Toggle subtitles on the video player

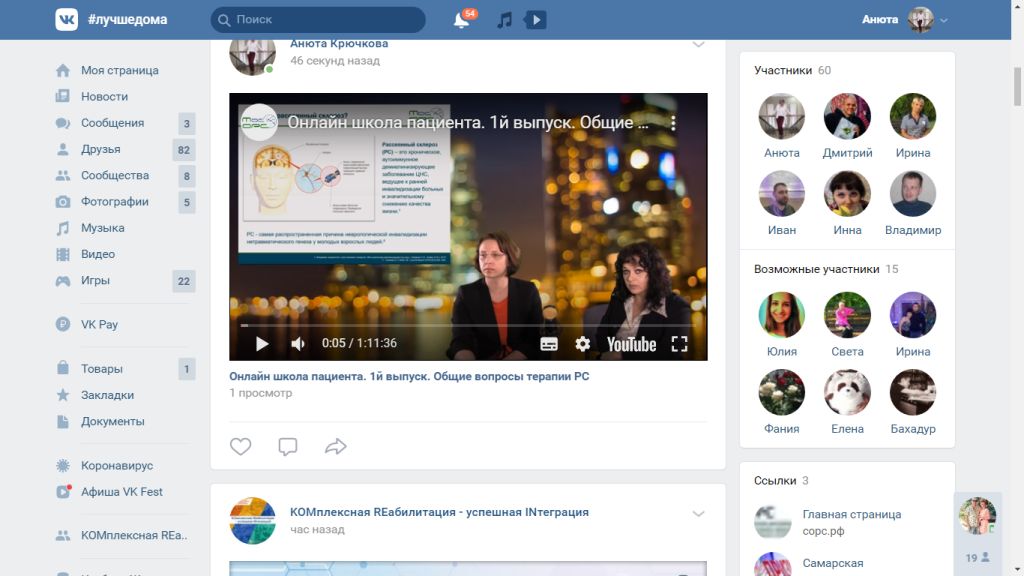[x=549, y=344]
